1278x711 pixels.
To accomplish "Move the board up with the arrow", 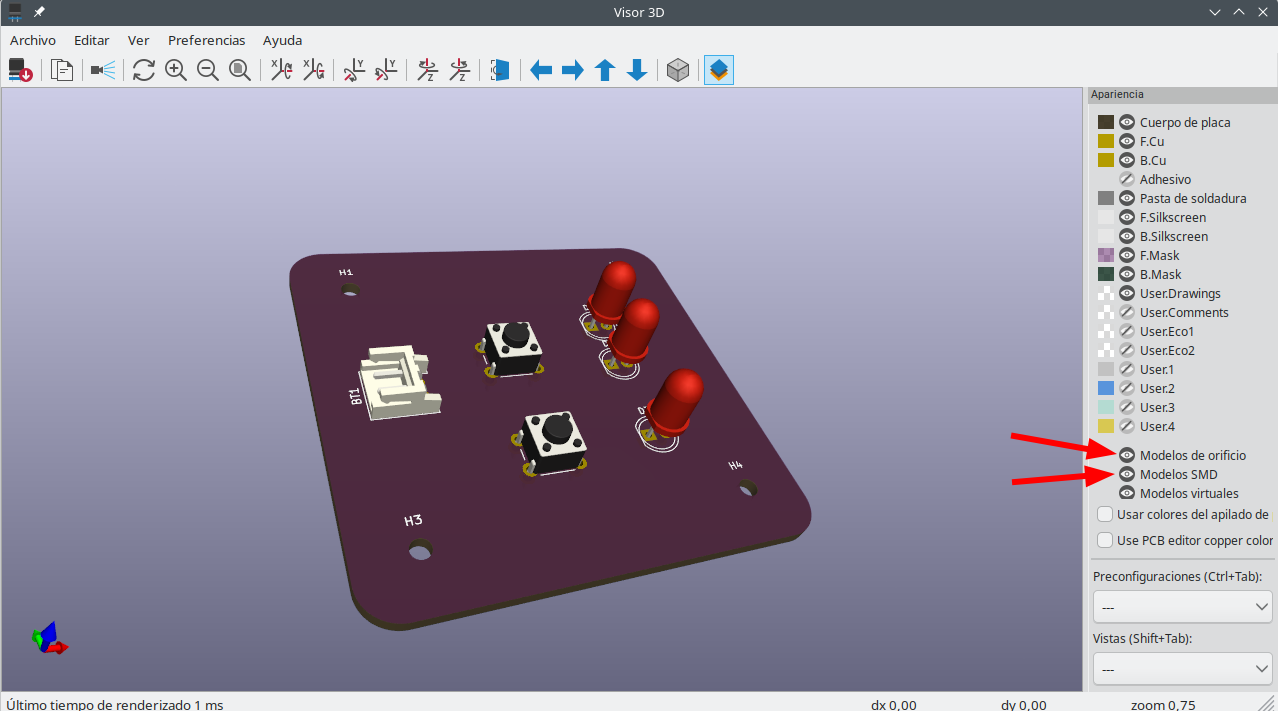I will [x=605, y=70].
